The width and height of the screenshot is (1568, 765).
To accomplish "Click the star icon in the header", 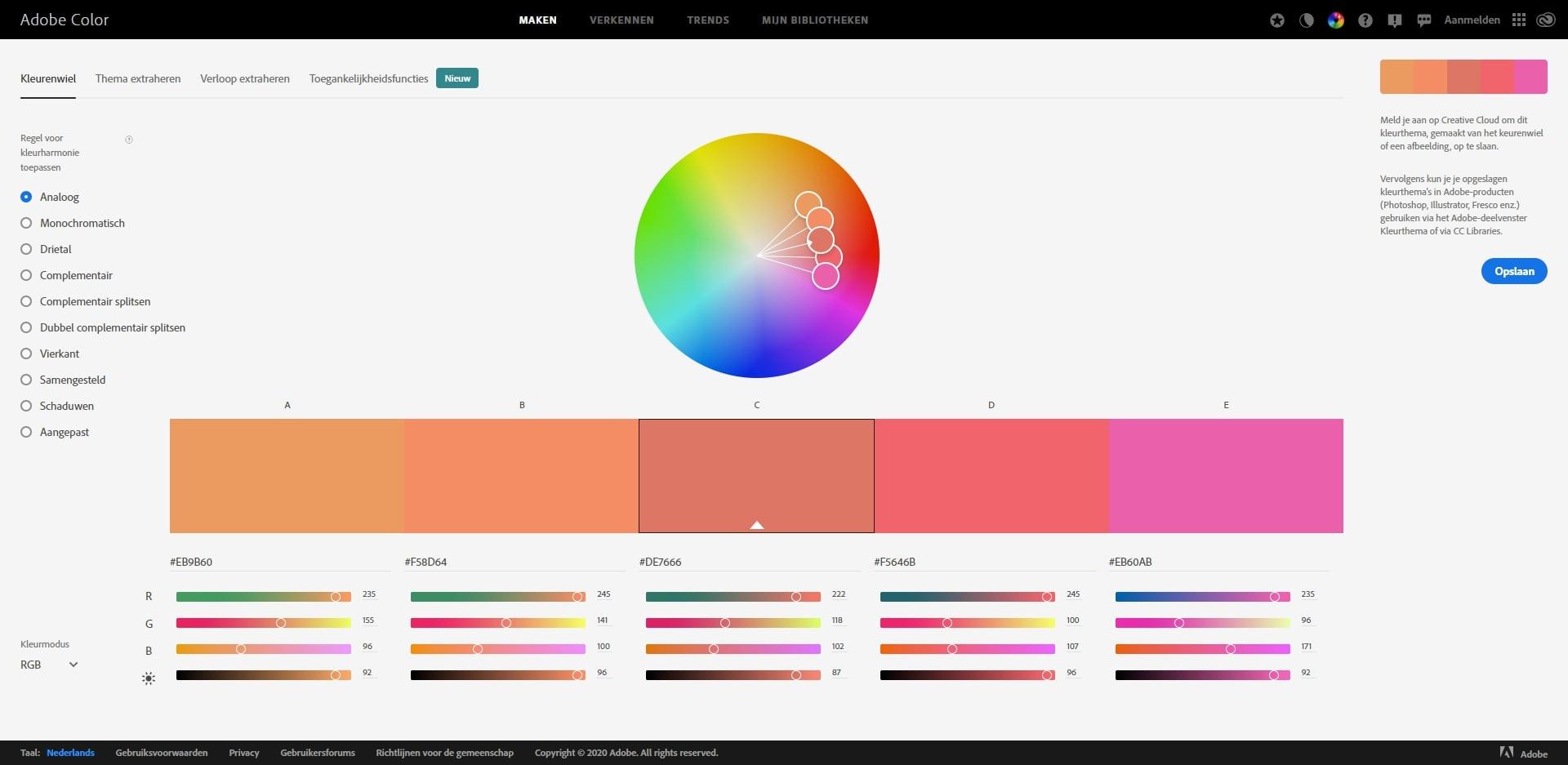I will [x=1277, y=20].
